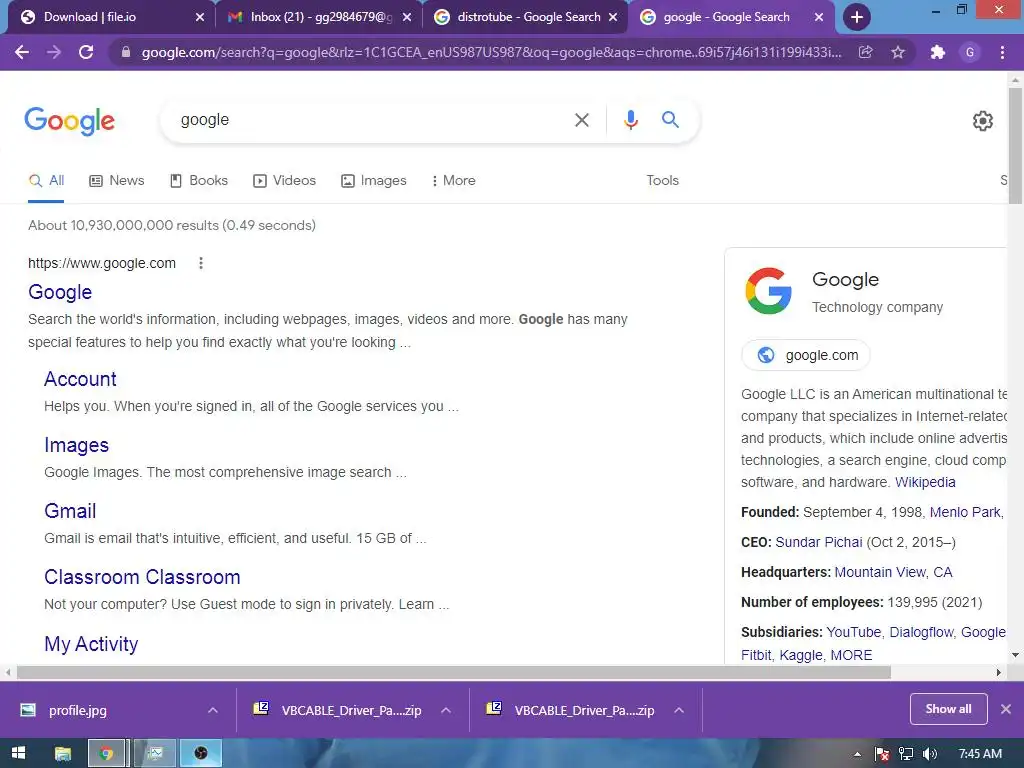Click the Chrome taskbar icon
This screenshot has height=768, width=1024.
pos(106,754)
